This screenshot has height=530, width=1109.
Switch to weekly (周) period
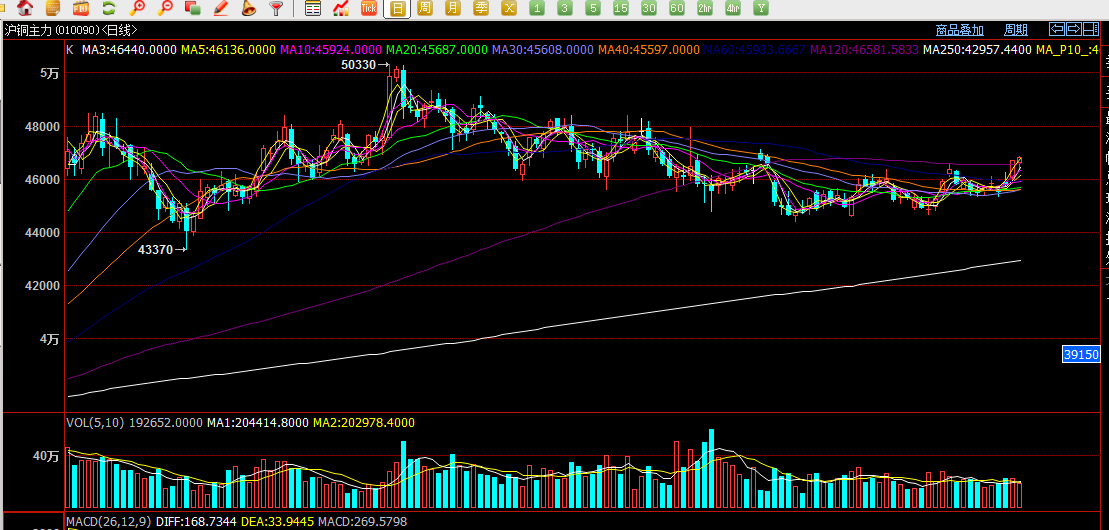[x=425, y=8]
